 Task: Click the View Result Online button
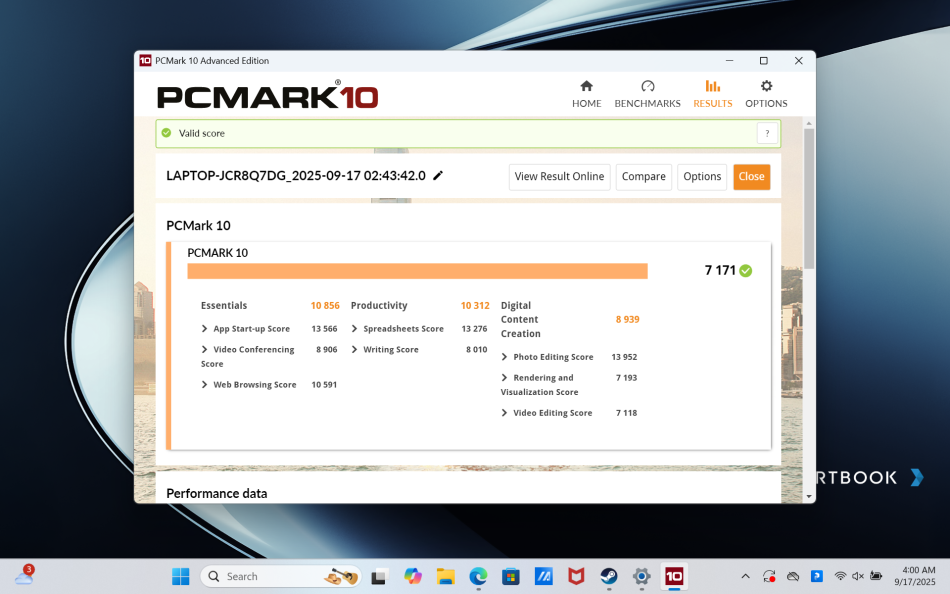[559, 177]
